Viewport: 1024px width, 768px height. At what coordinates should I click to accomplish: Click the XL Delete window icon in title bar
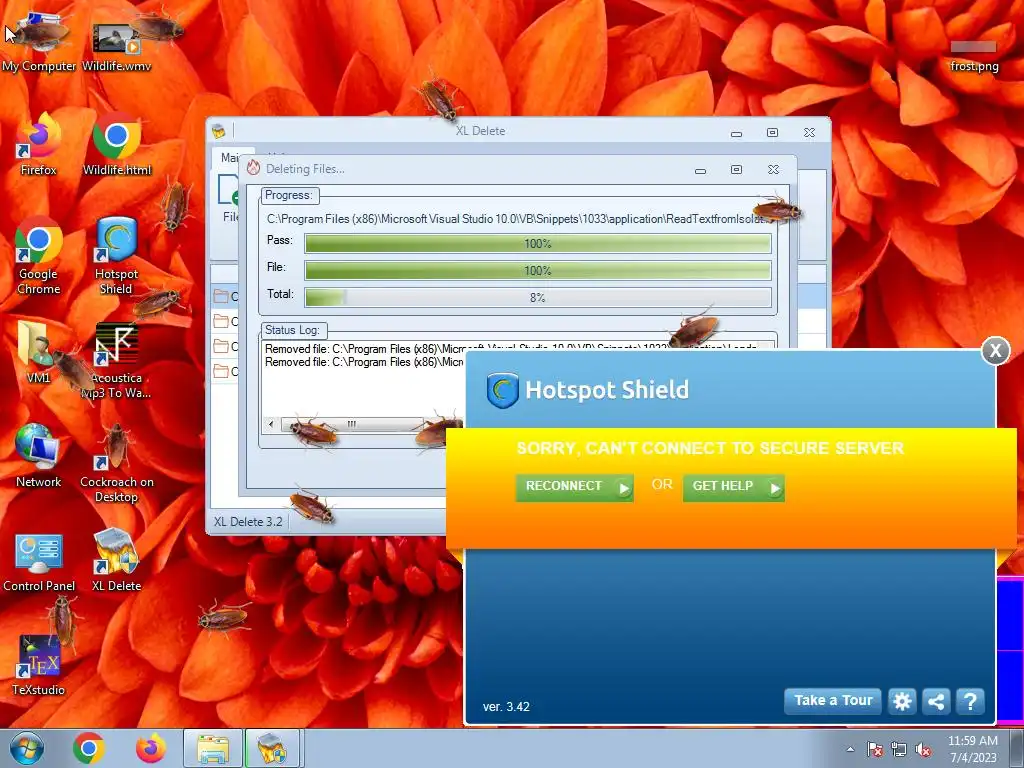[219, 131]
